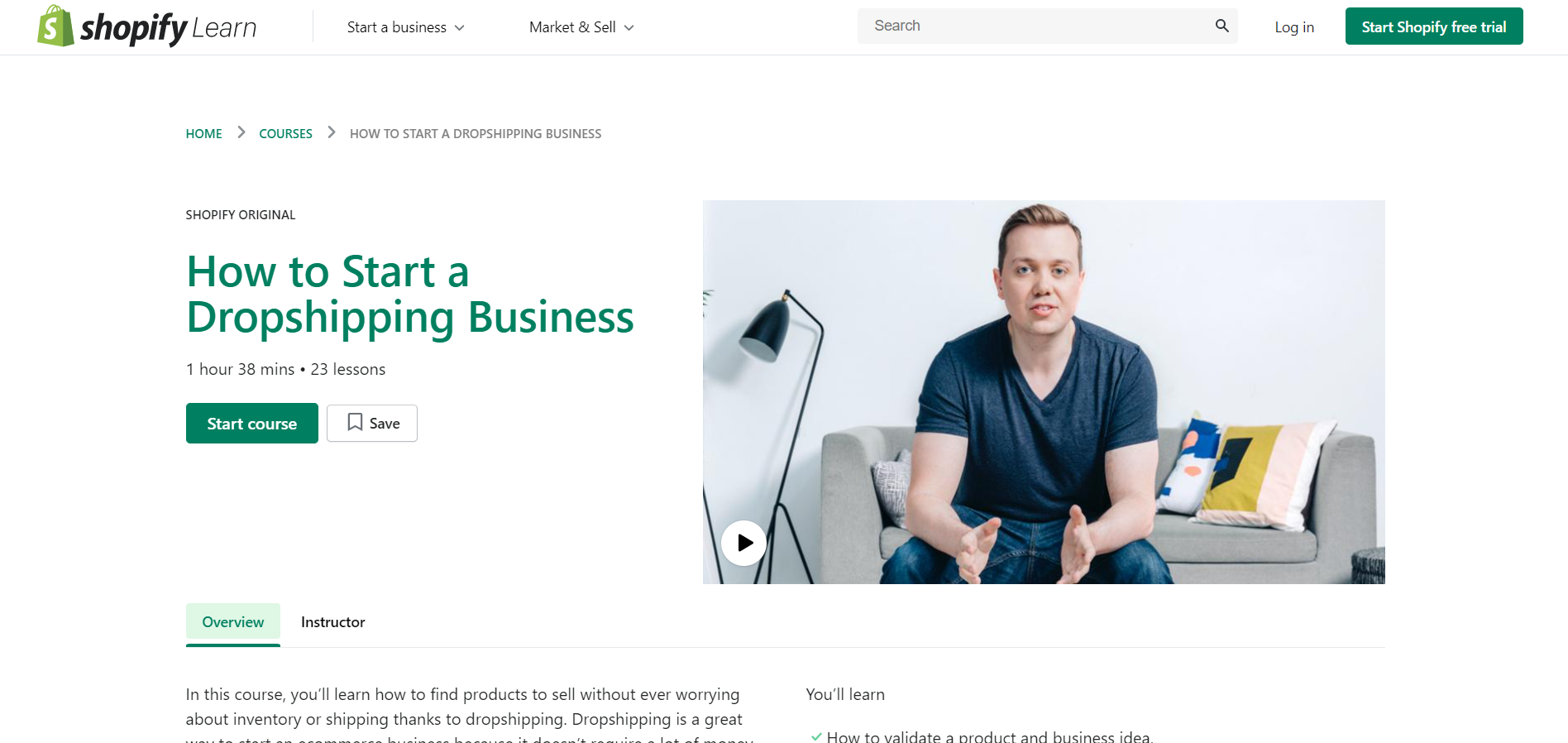The width and height of the screenshot is (1568, 743).
Task: Focus the Search input field
Action: click(x=1034, y=26)
